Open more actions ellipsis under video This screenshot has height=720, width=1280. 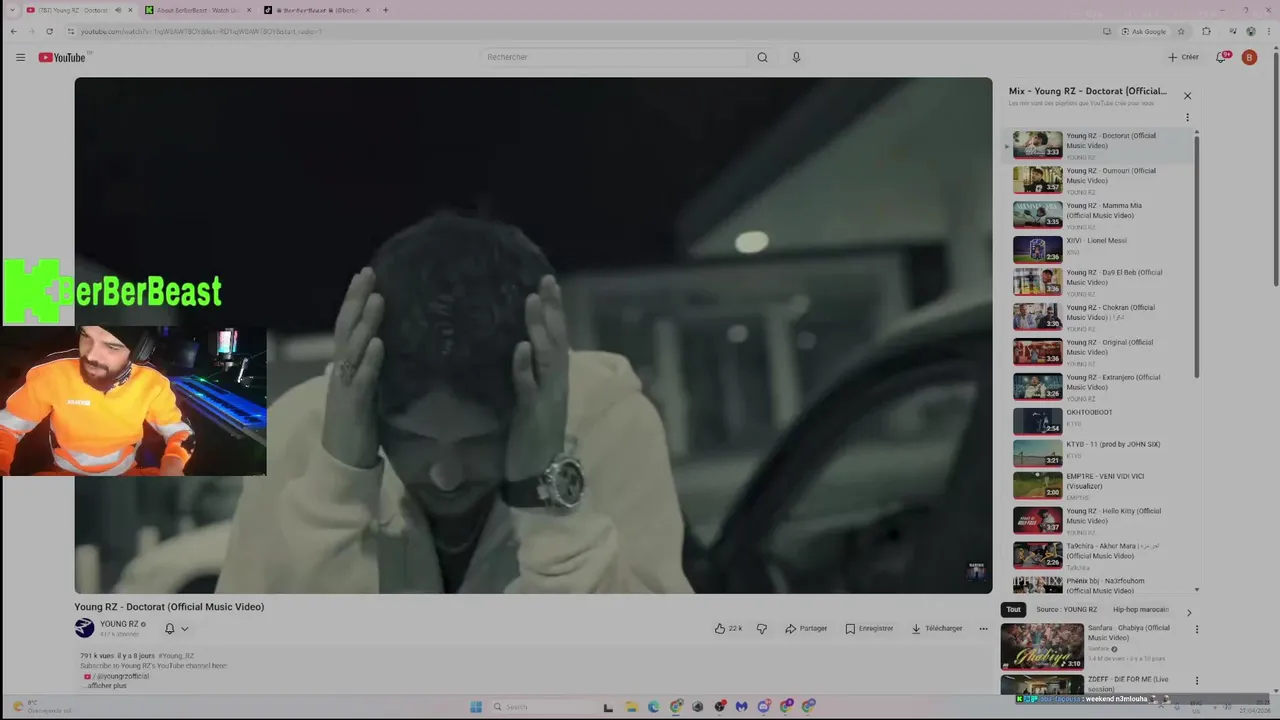(983, 628)
